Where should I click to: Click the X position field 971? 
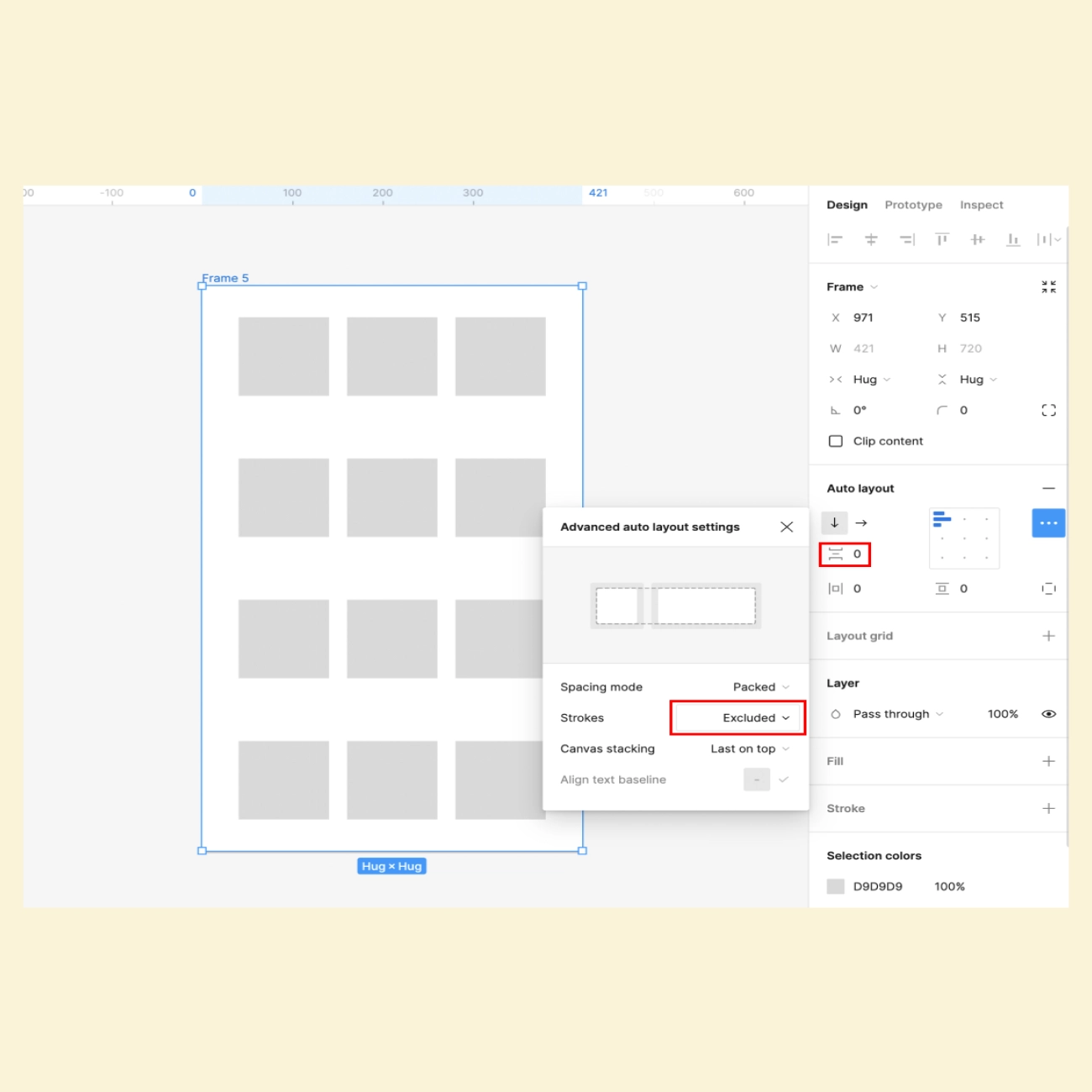(x=864, y=318)
